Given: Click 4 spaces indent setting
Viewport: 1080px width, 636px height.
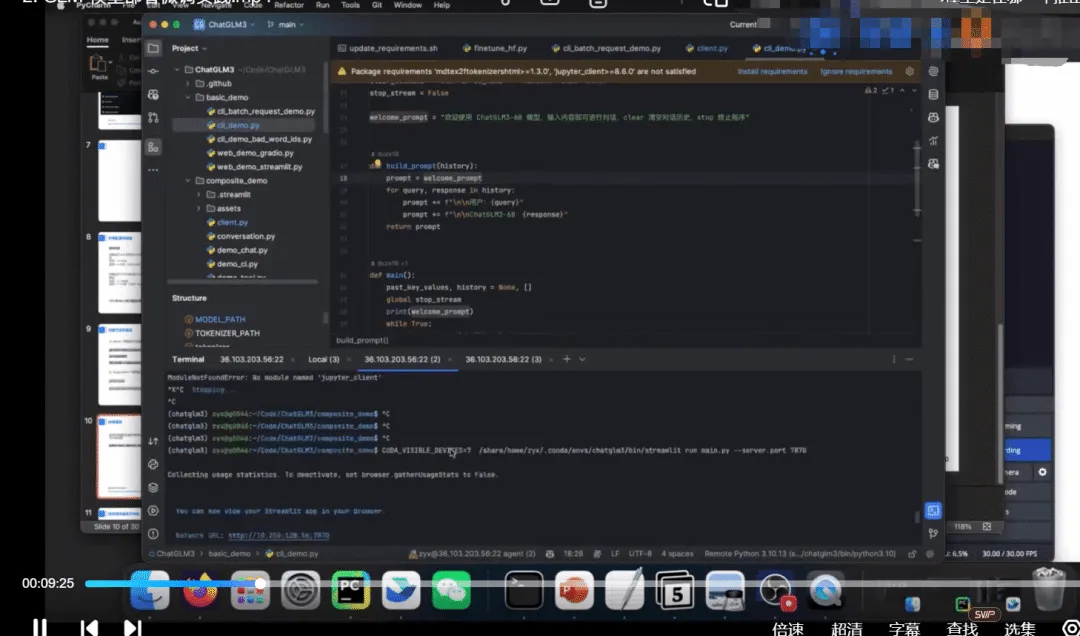Looking at the screenshot, I should pyautogui.click(x=677, y=553).
